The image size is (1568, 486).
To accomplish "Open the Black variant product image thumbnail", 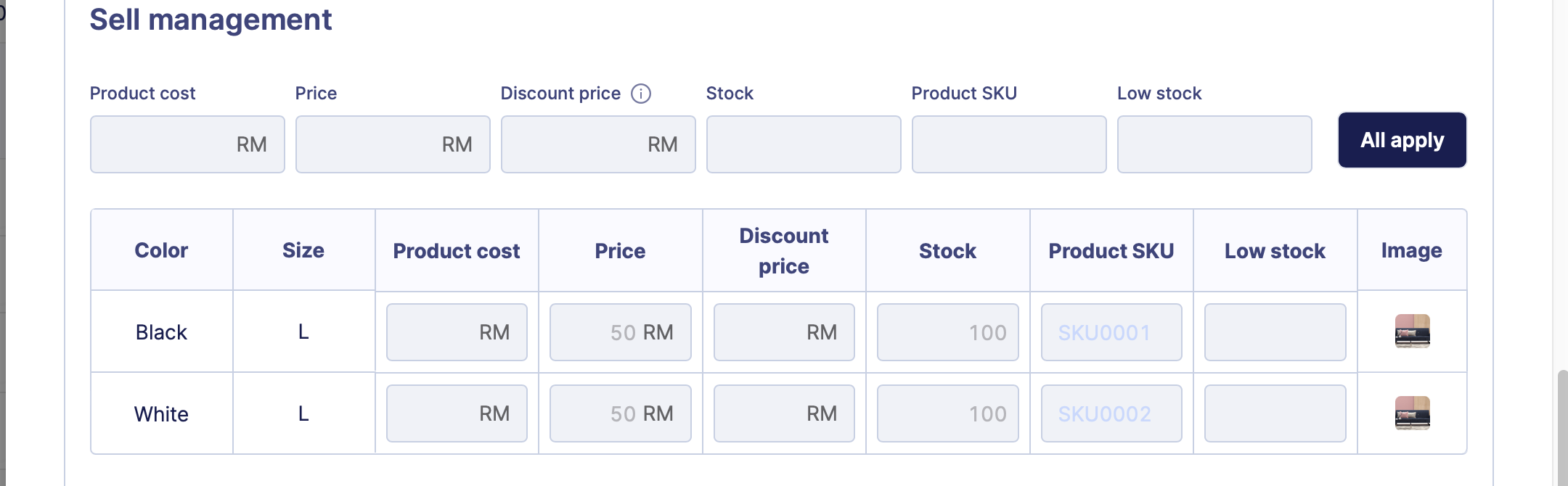I will point(1412,331).
